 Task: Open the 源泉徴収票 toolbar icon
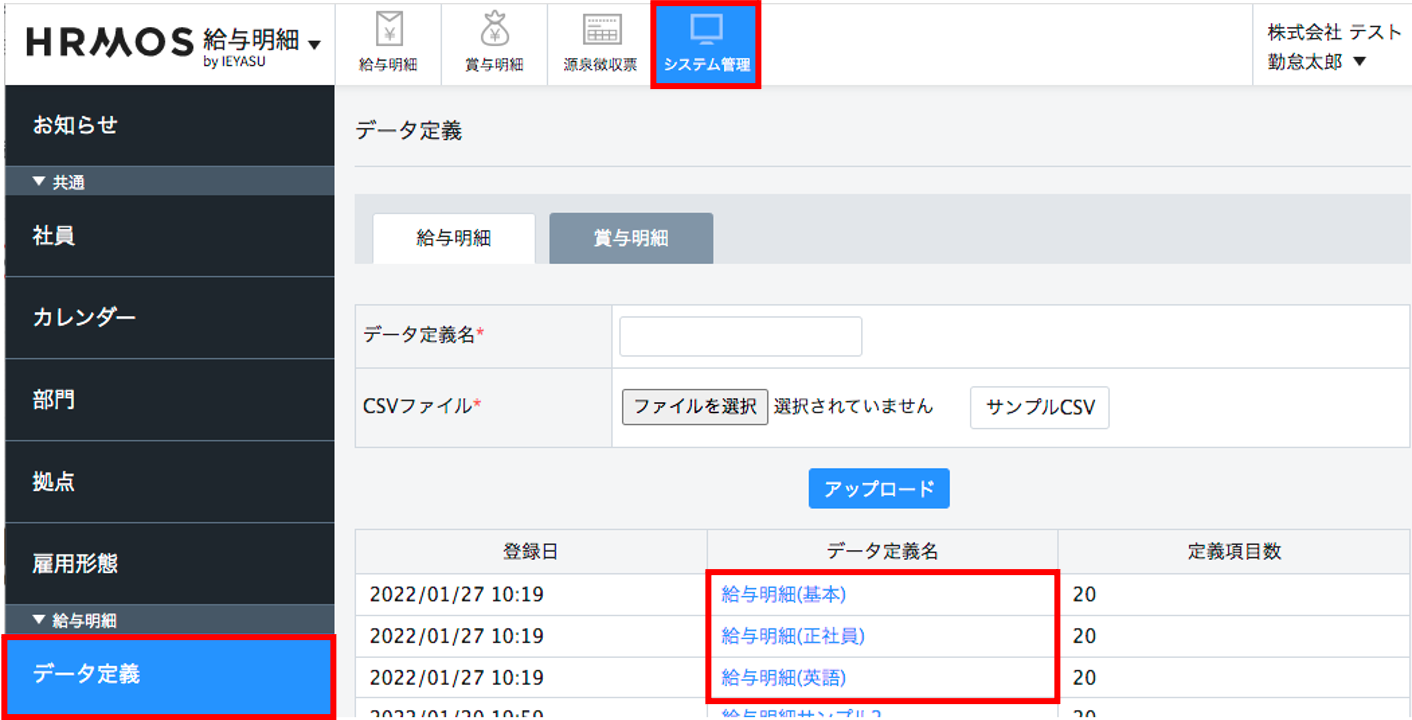(598, 43)
